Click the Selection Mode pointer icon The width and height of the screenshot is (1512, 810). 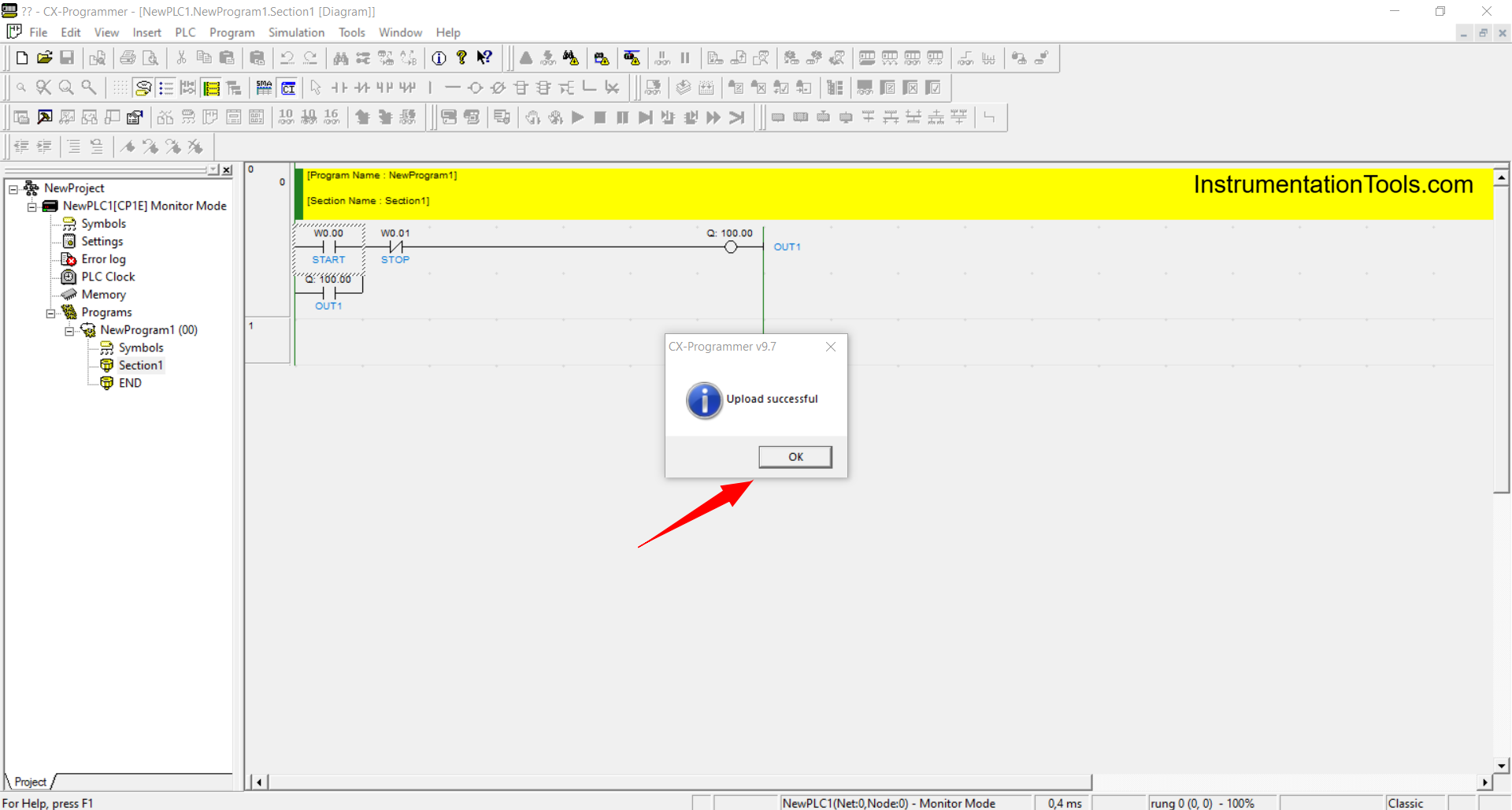coord(316,87)
